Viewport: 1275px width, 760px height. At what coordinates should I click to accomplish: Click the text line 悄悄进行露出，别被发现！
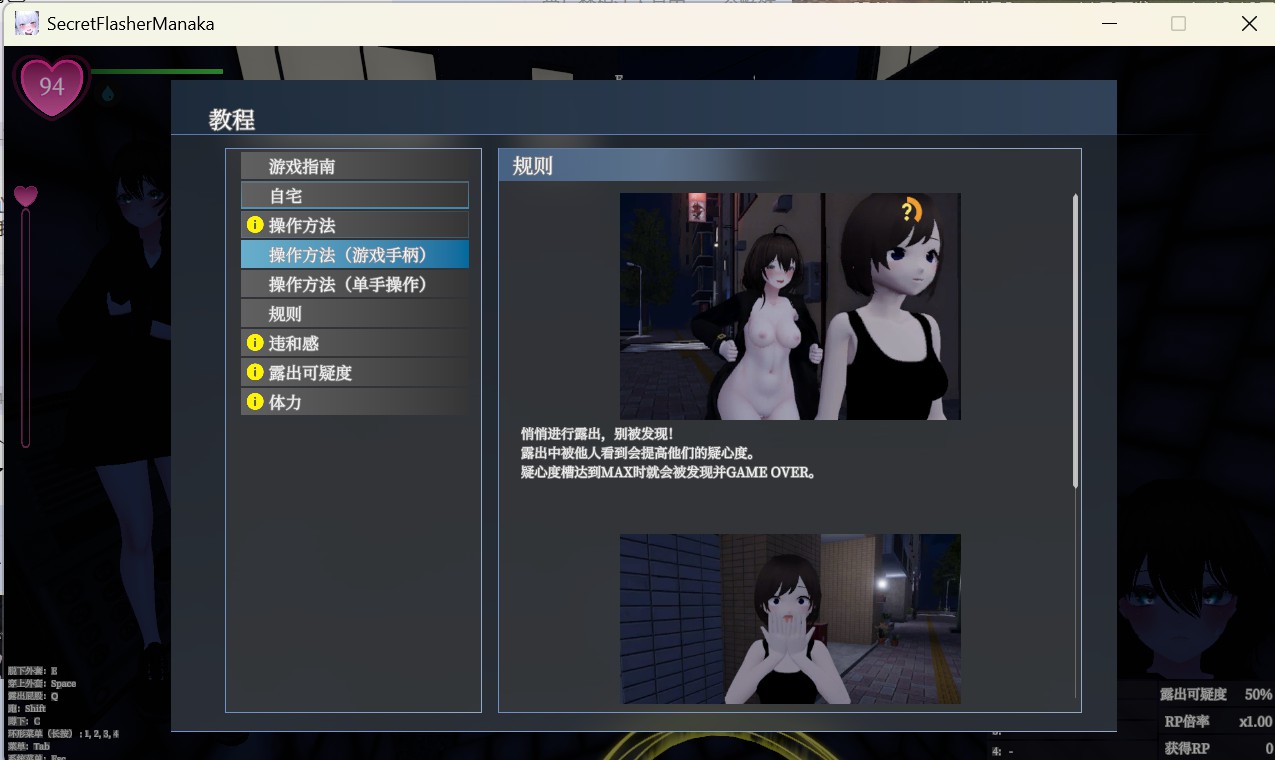[598, 434]
